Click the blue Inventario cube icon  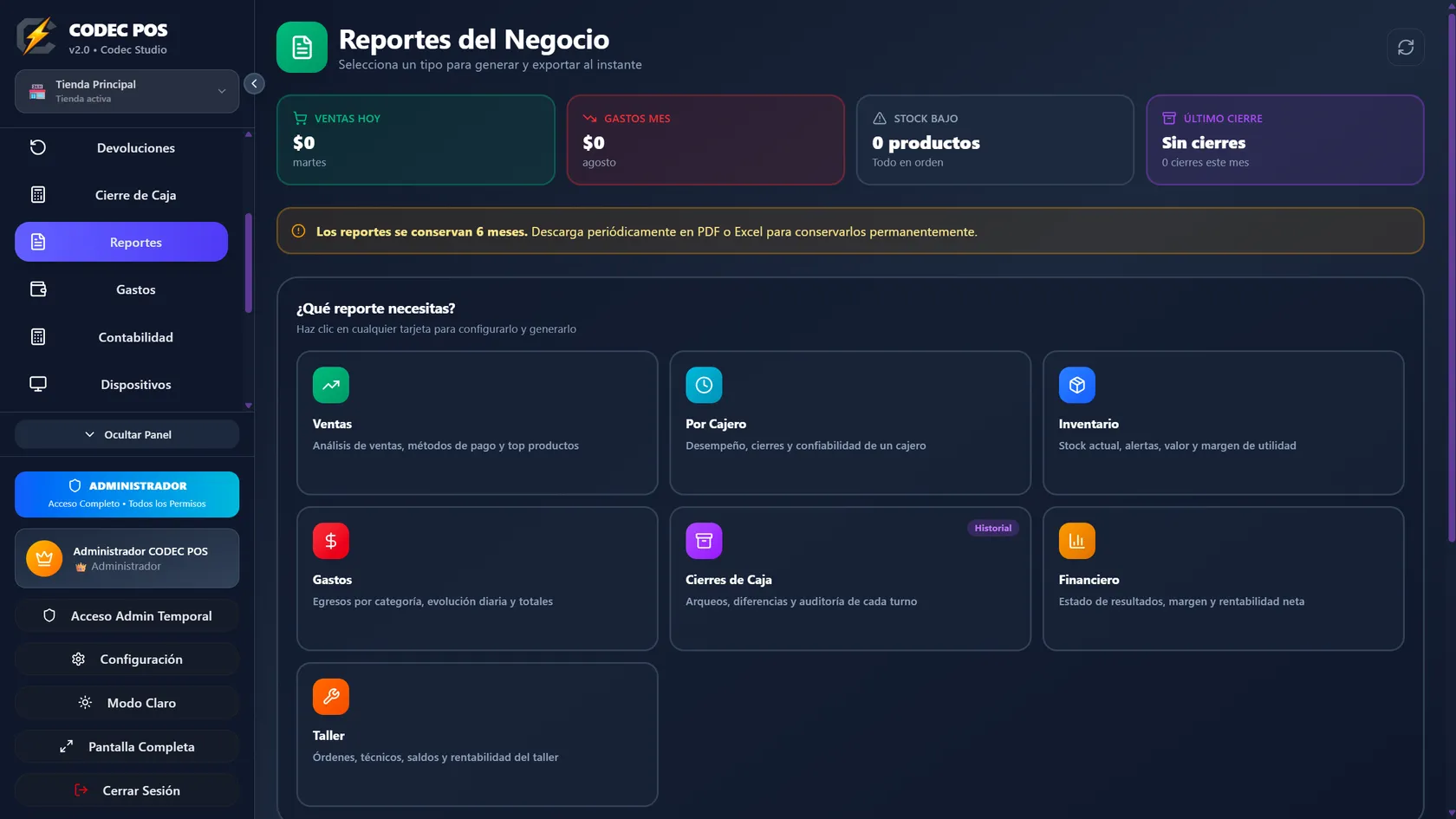1076,385
